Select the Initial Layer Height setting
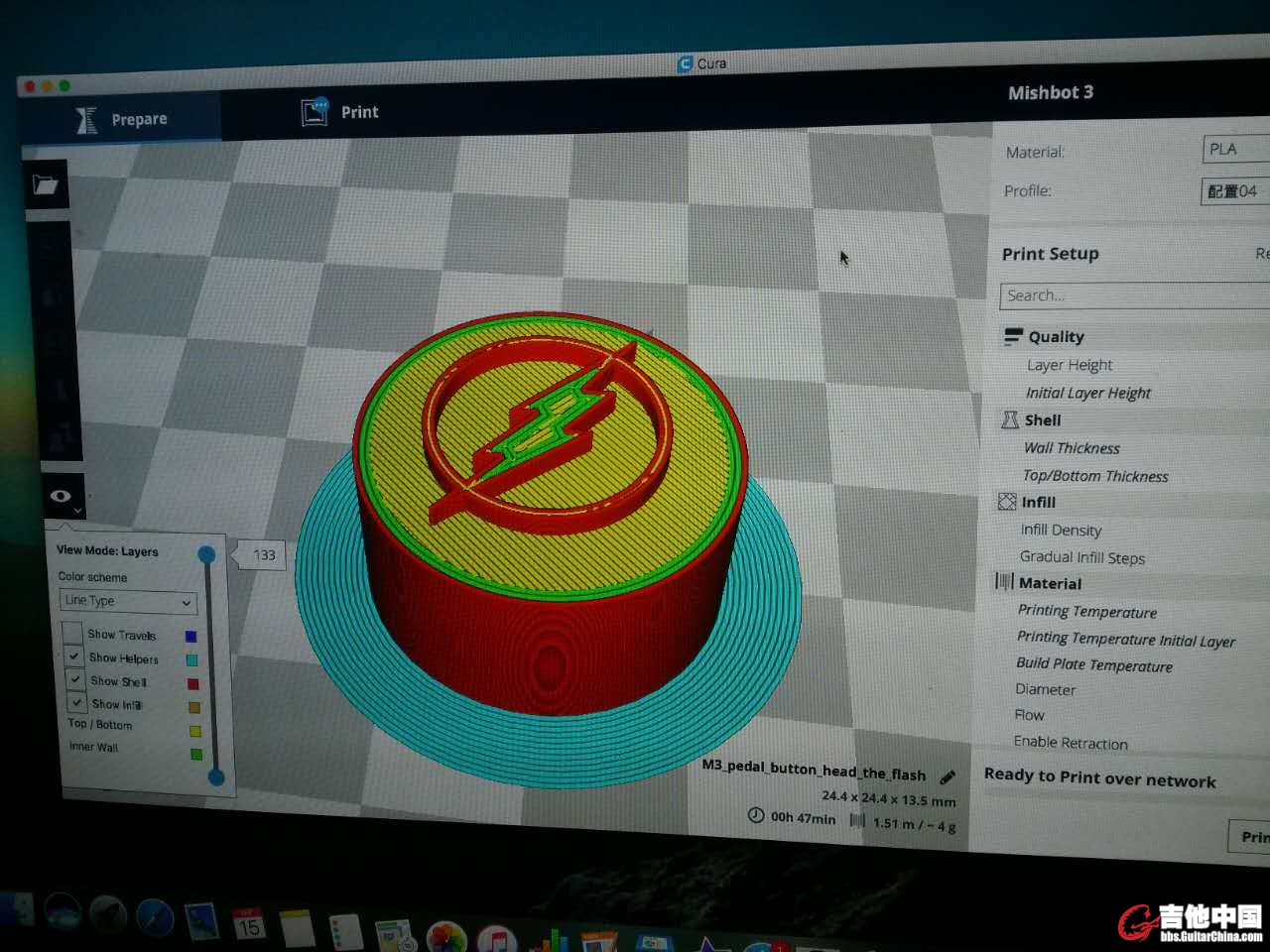This screenshot has height=952, width=1270. click(1087, 393)
